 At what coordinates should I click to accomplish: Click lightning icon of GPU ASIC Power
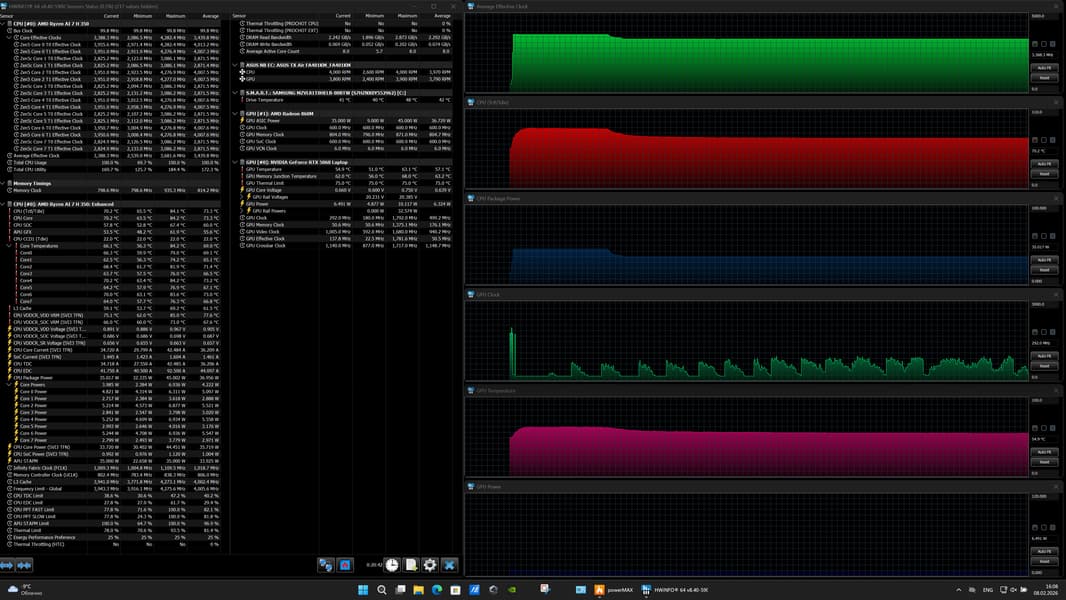coord(242,120)
